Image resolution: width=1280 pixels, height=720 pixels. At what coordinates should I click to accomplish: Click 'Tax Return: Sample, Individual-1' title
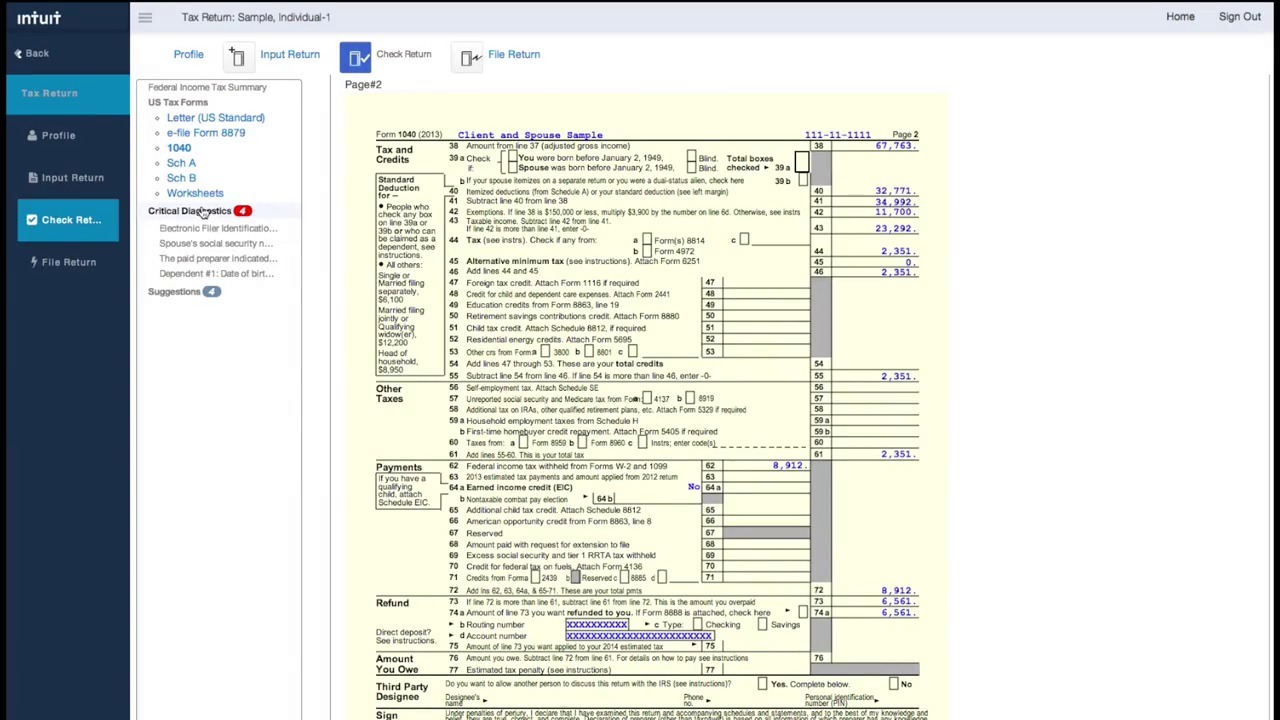coord(256,17)
